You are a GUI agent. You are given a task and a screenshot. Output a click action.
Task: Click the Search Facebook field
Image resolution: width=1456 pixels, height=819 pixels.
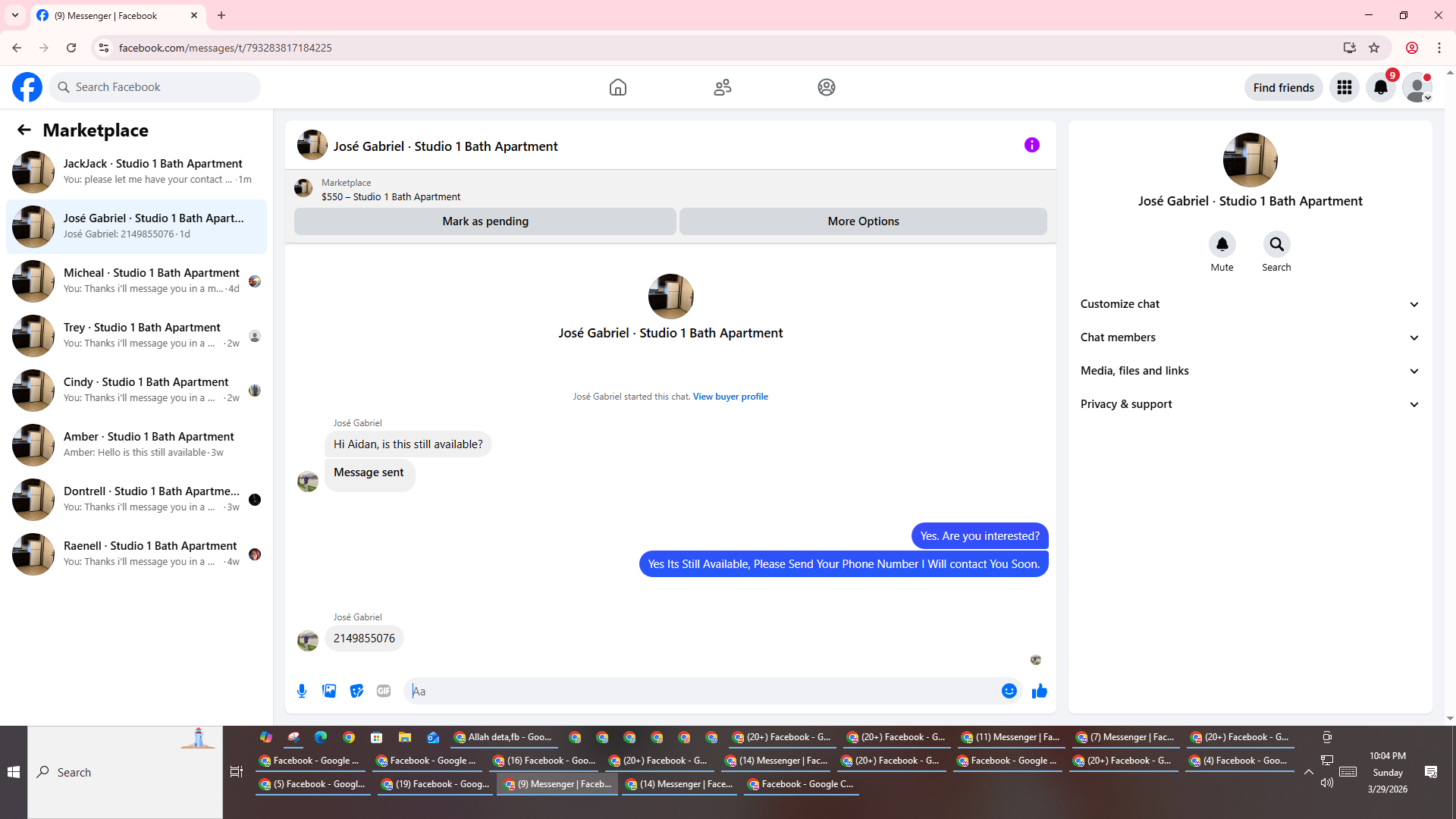tap(155, 87)
